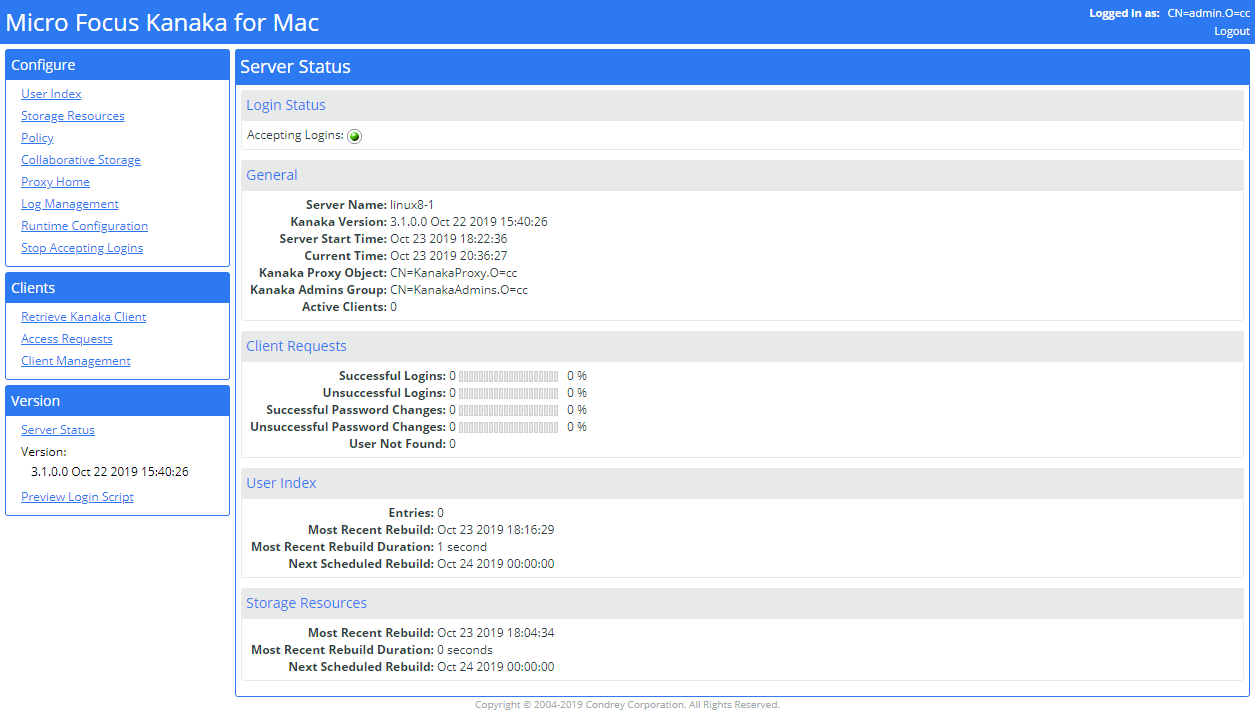Open Log Management
The height and width of the screenshot is (725, 1255).
click(69, 203)
